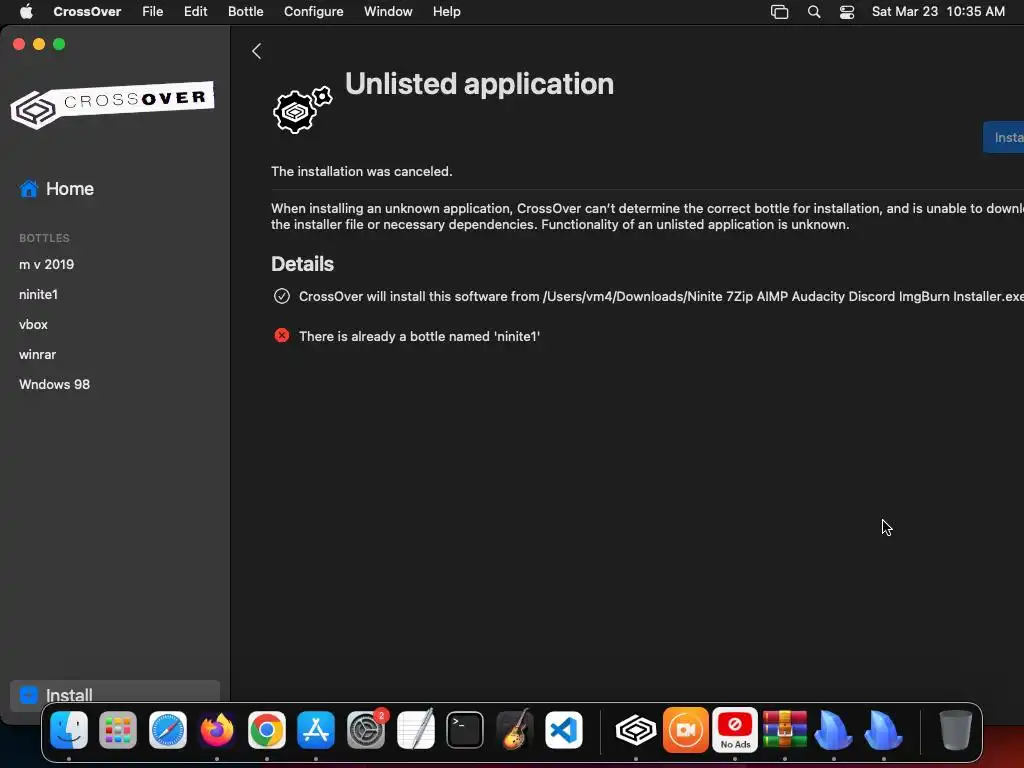Viewport: 1024px width, 768px height.
Task: Click 'The installation was canceled.' message
Action: (x=362, y=171)
